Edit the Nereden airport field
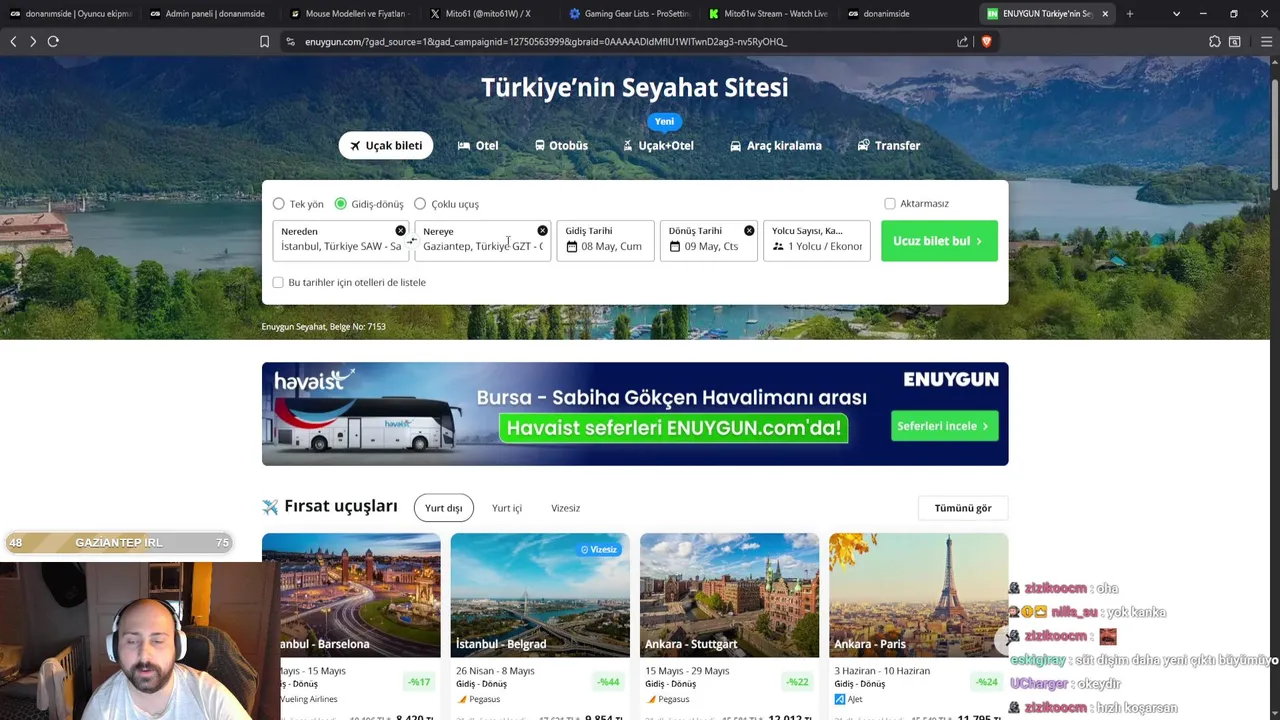 (340, 241)
